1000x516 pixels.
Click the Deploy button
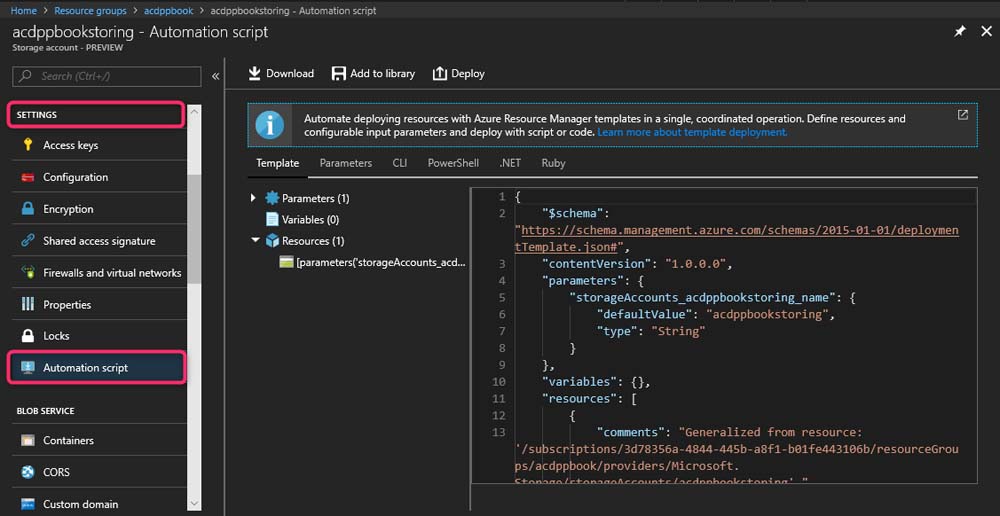[x=458, y=73]
